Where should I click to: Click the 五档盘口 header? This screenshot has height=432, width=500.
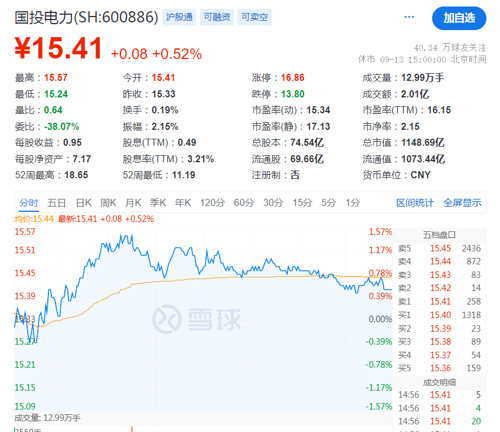coord(439,235)
